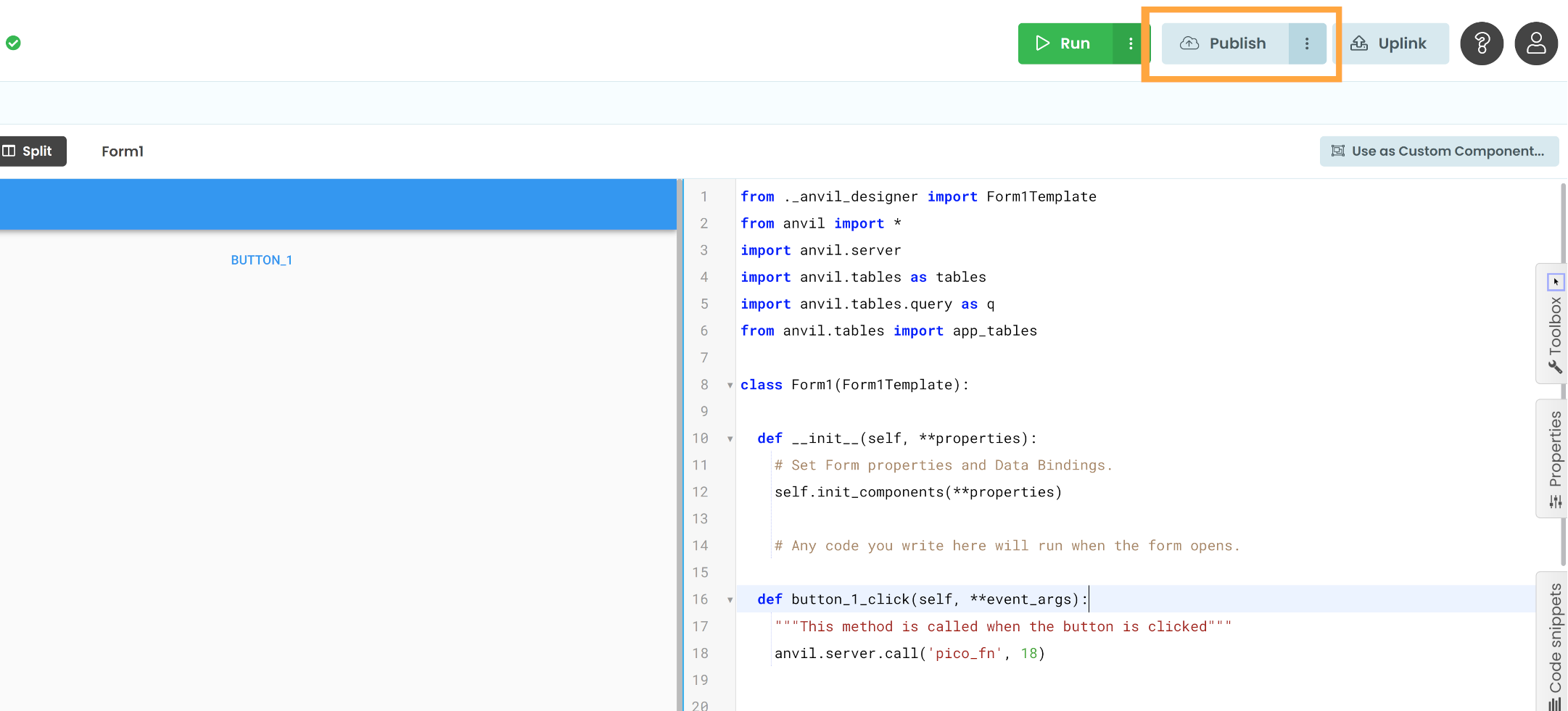Image resolution: width=1568 pixels, height=711 pixels.
Task: Click the Publish button
Action: pyautogui.click(x=1237, y=43)
